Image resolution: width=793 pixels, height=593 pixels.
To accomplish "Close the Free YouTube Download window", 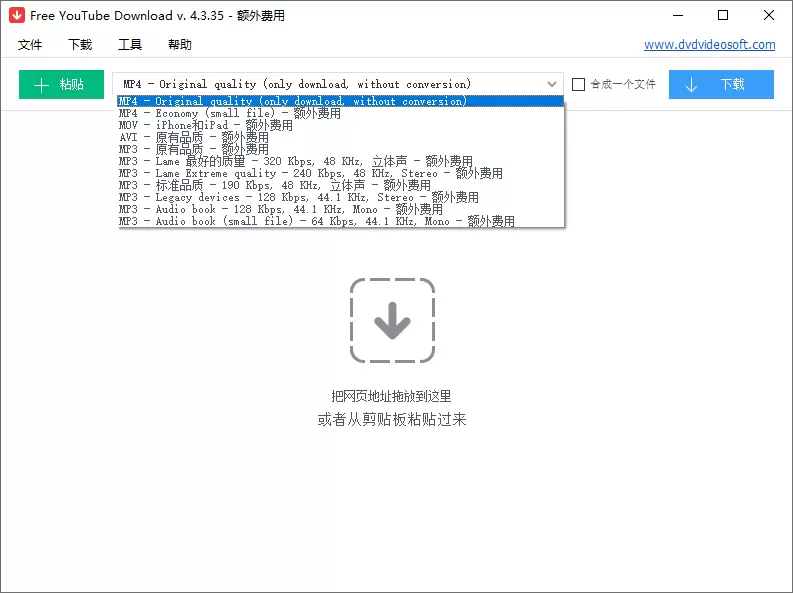I will tap(769, 15).
